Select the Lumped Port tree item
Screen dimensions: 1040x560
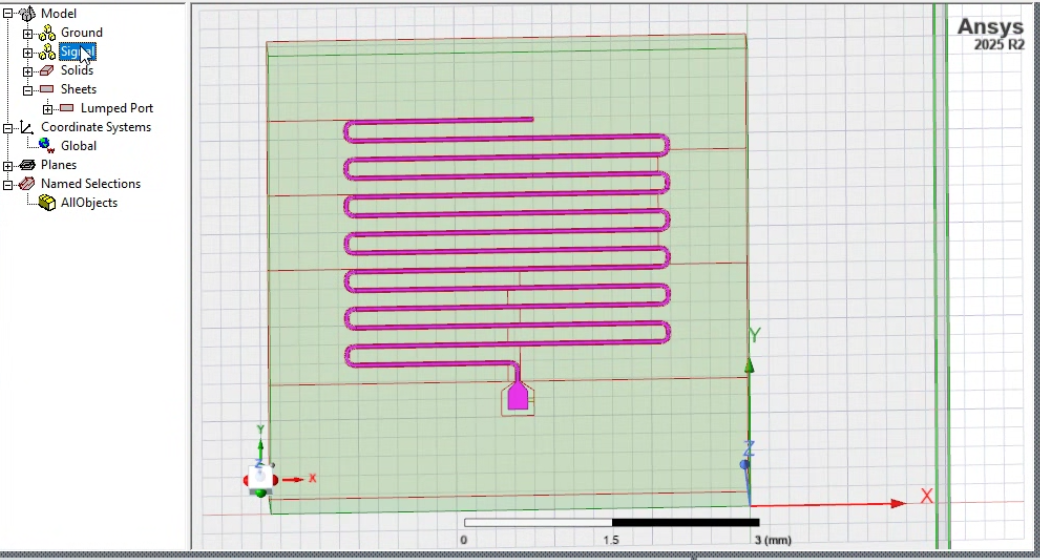point(117,108)
